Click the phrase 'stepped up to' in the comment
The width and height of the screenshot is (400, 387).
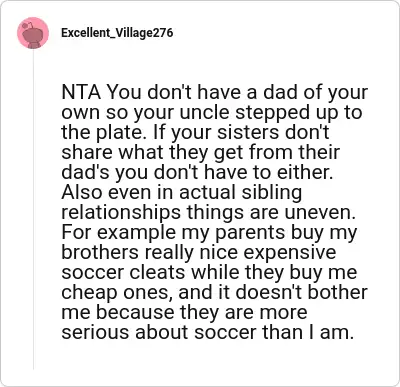click(x=299, y=113)
